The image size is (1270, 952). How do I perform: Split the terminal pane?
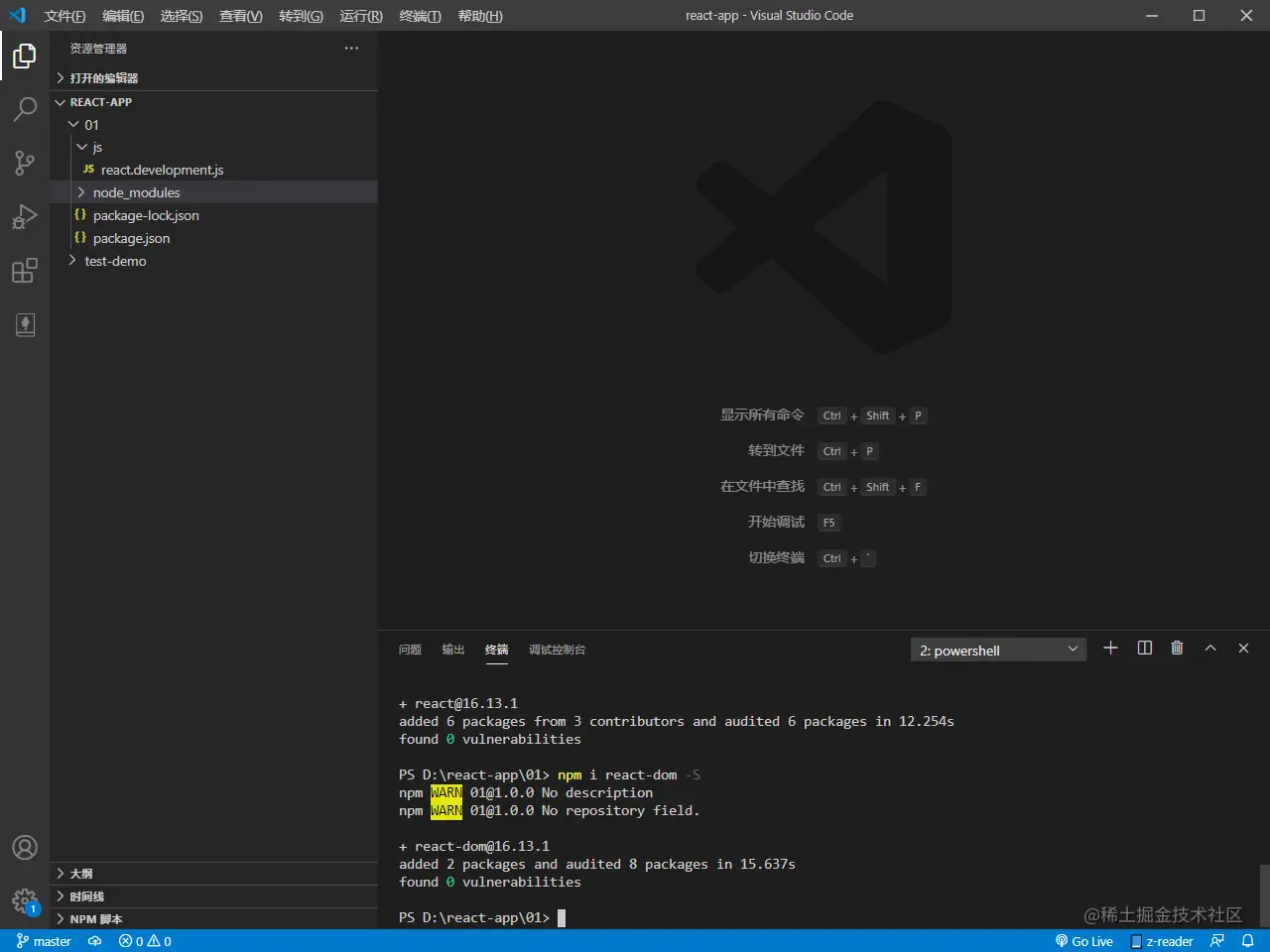(1144, 649)
